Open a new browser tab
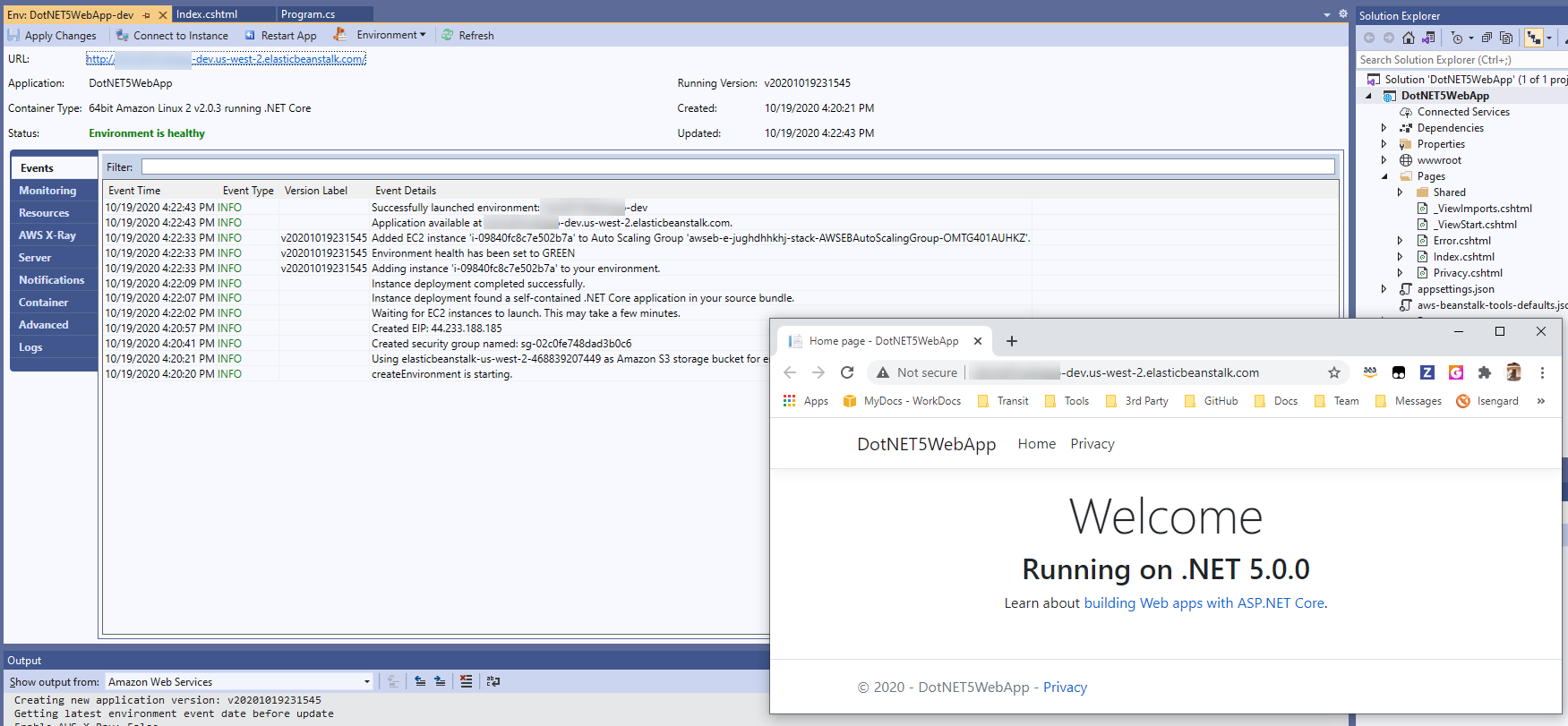 1012,341
